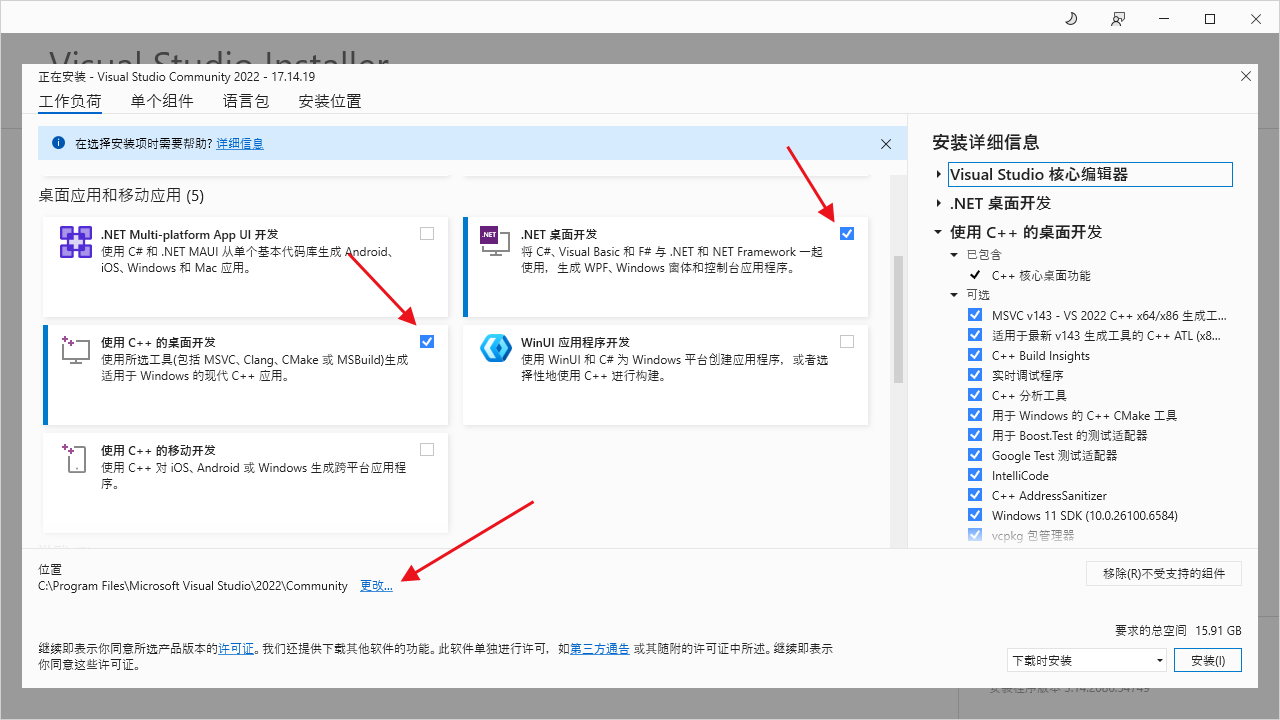Disable the C++ AddressSanitizer component
Image resolution: width=1280 pixels, height=720 pixels.
(975, 494)
